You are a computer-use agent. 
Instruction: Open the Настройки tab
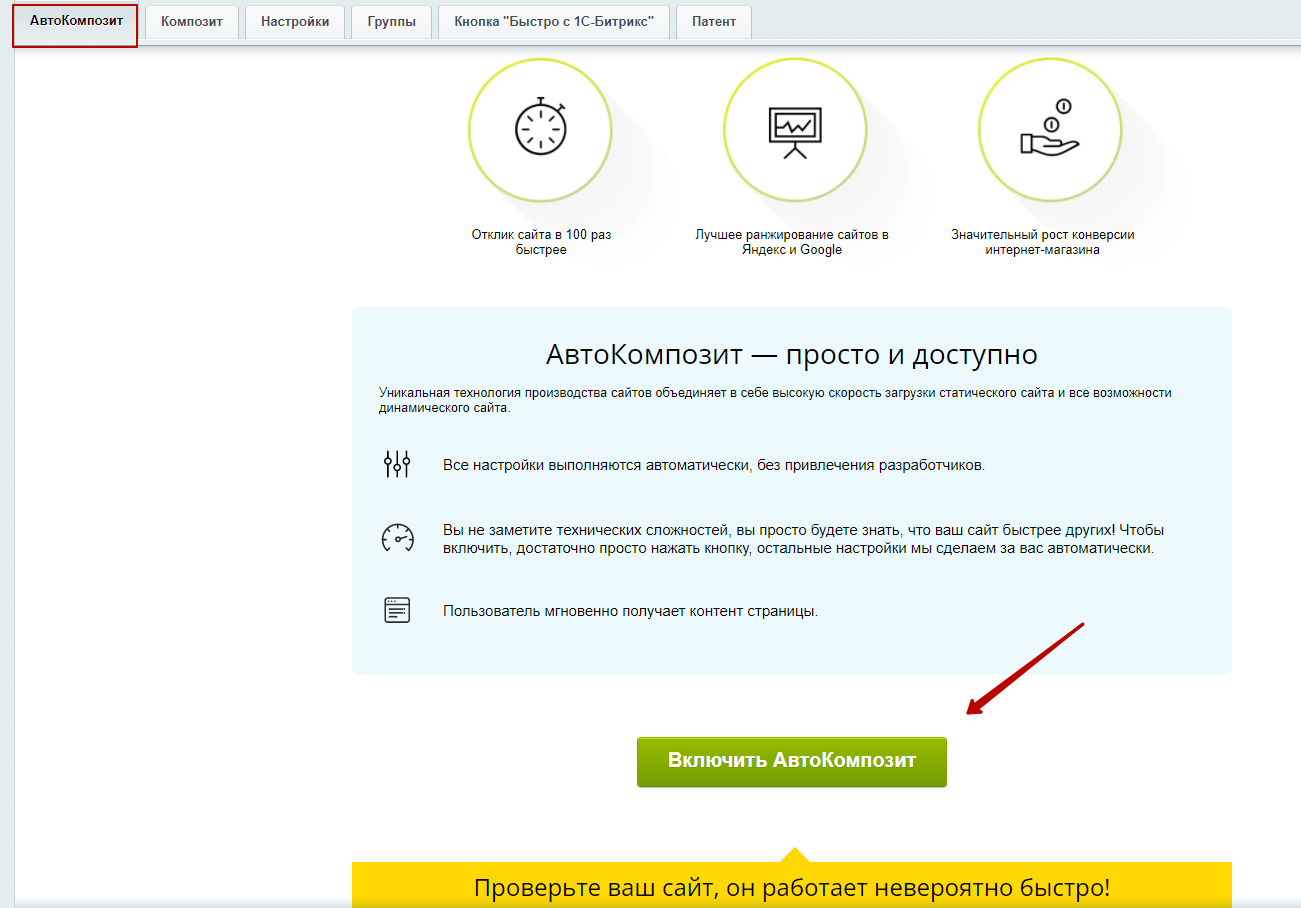pos(295,22)
